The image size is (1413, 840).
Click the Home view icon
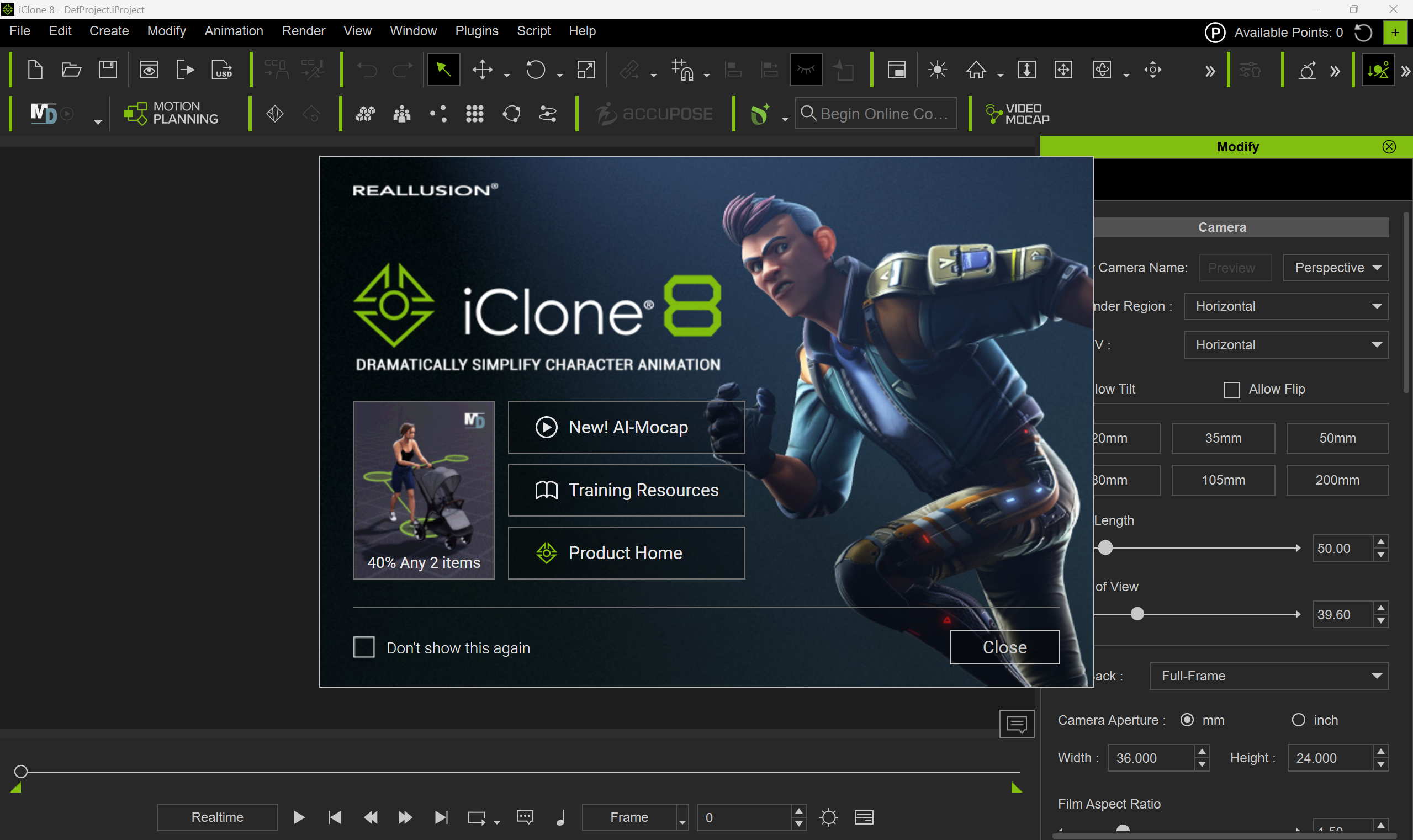click(x=976, y=70)
